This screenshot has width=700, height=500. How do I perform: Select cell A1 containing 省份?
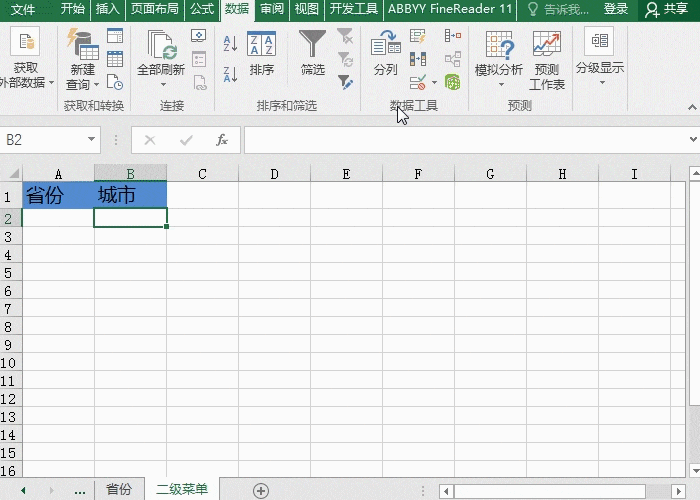click(x=58, y=196)
